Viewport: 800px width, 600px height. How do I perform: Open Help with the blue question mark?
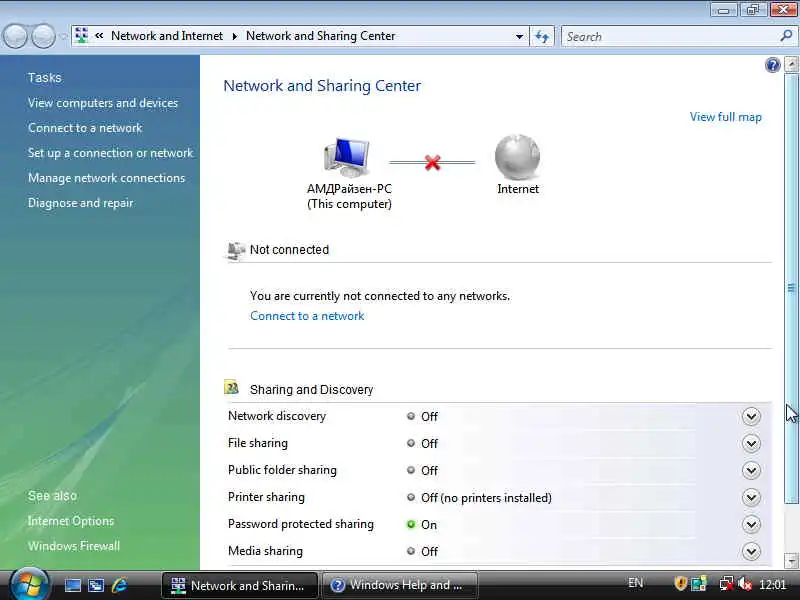(x=772, y=65)
